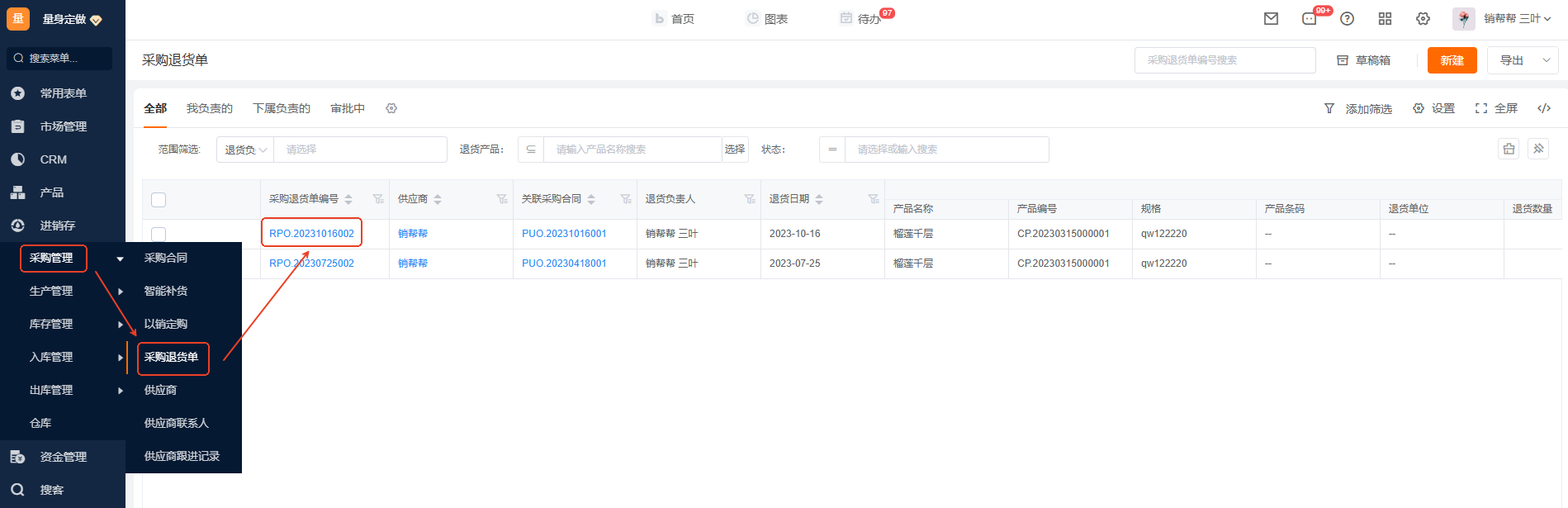Switch to the 我负责的 tab
Screen dimensions: 1568x508
[x=209, y=108]
